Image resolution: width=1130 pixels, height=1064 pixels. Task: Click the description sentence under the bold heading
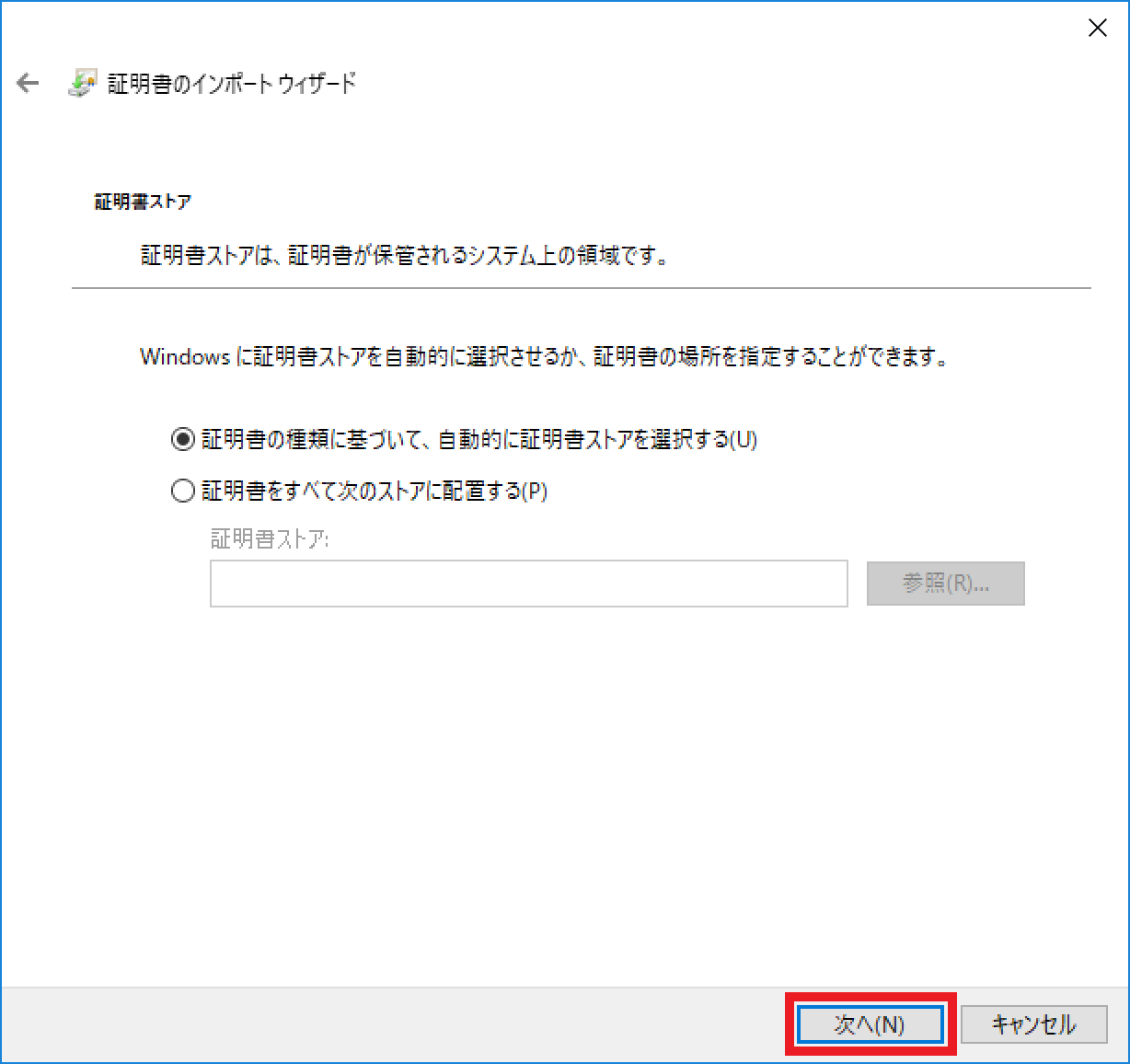pyautogui.click(x=404, y=255)
